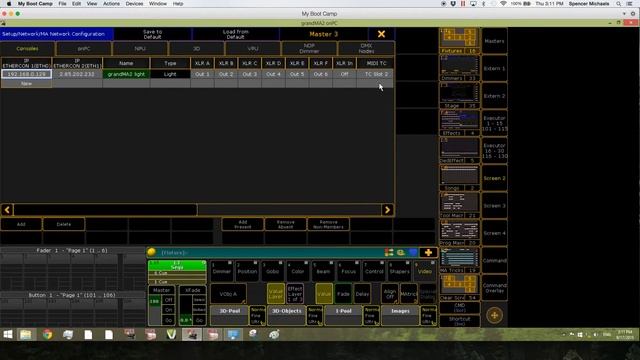640x360 pixels.
Task: Click the Wi-Fi icon in Mac menu bar
Action: click(x=503, y=4)
